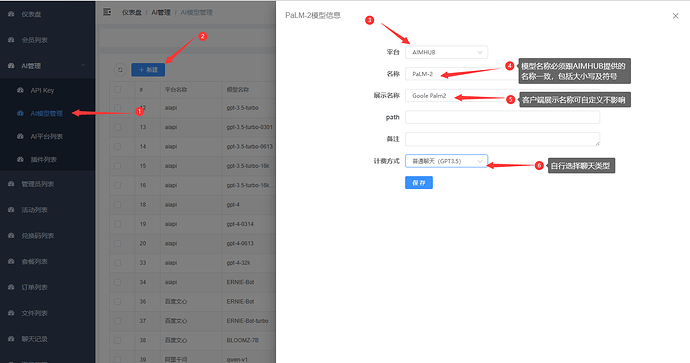Image resolution: width=690 pixels, height=363 pixels.
Task: Select AI平台列表 submenu item
Action: coord(47,136)
